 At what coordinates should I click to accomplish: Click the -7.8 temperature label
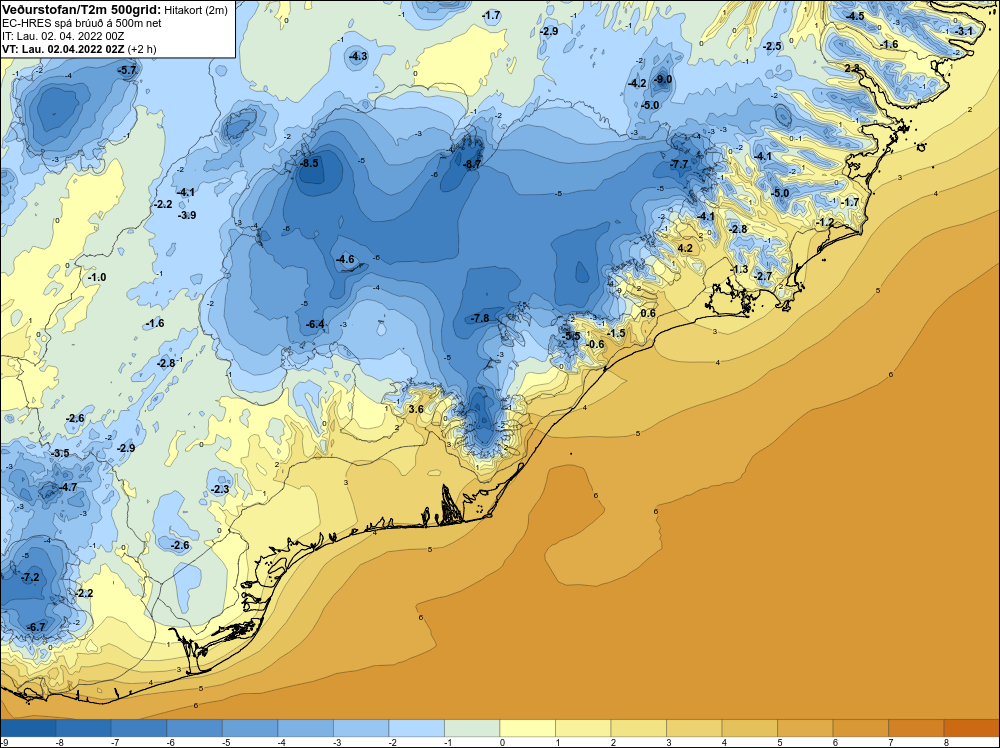(x=479, y=318)
